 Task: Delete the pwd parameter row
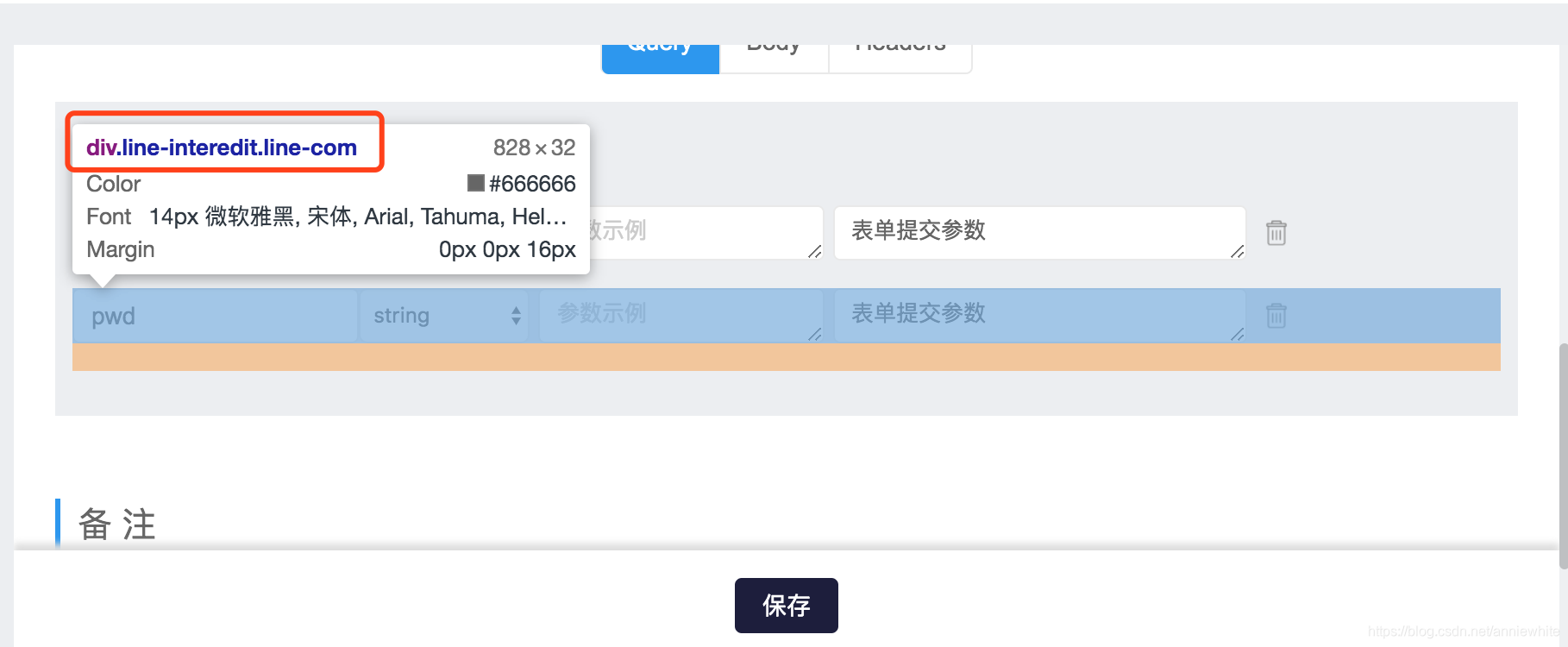point(1276,316)
